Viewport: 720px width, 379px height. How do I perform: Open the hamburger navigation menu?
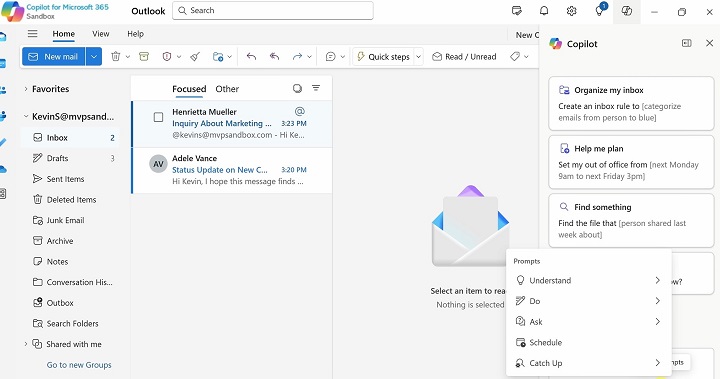click(x=33, y=34)
